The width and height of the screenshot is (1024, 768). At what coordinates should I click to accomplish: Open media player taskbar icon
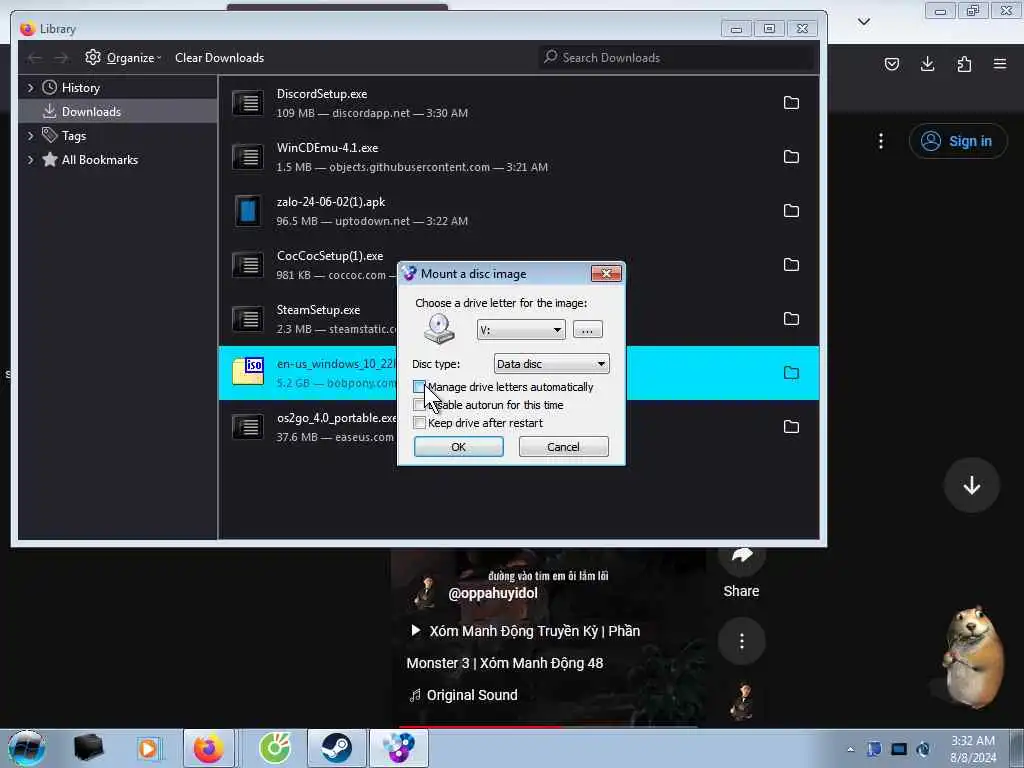148,748
